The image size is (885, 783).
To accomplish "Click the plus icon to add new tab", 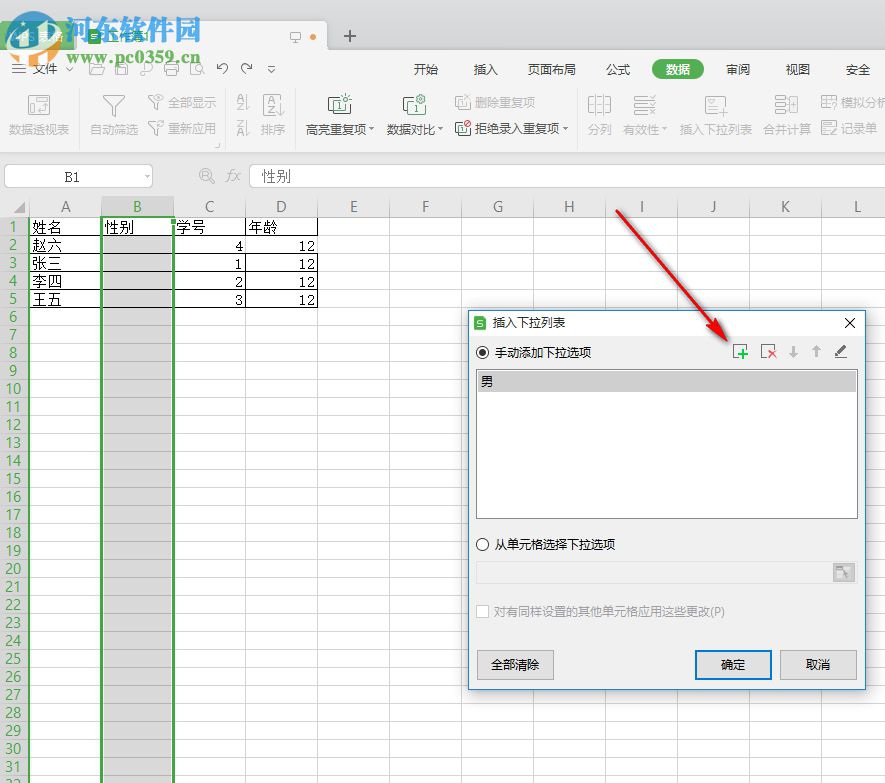I will click(350, 36).
